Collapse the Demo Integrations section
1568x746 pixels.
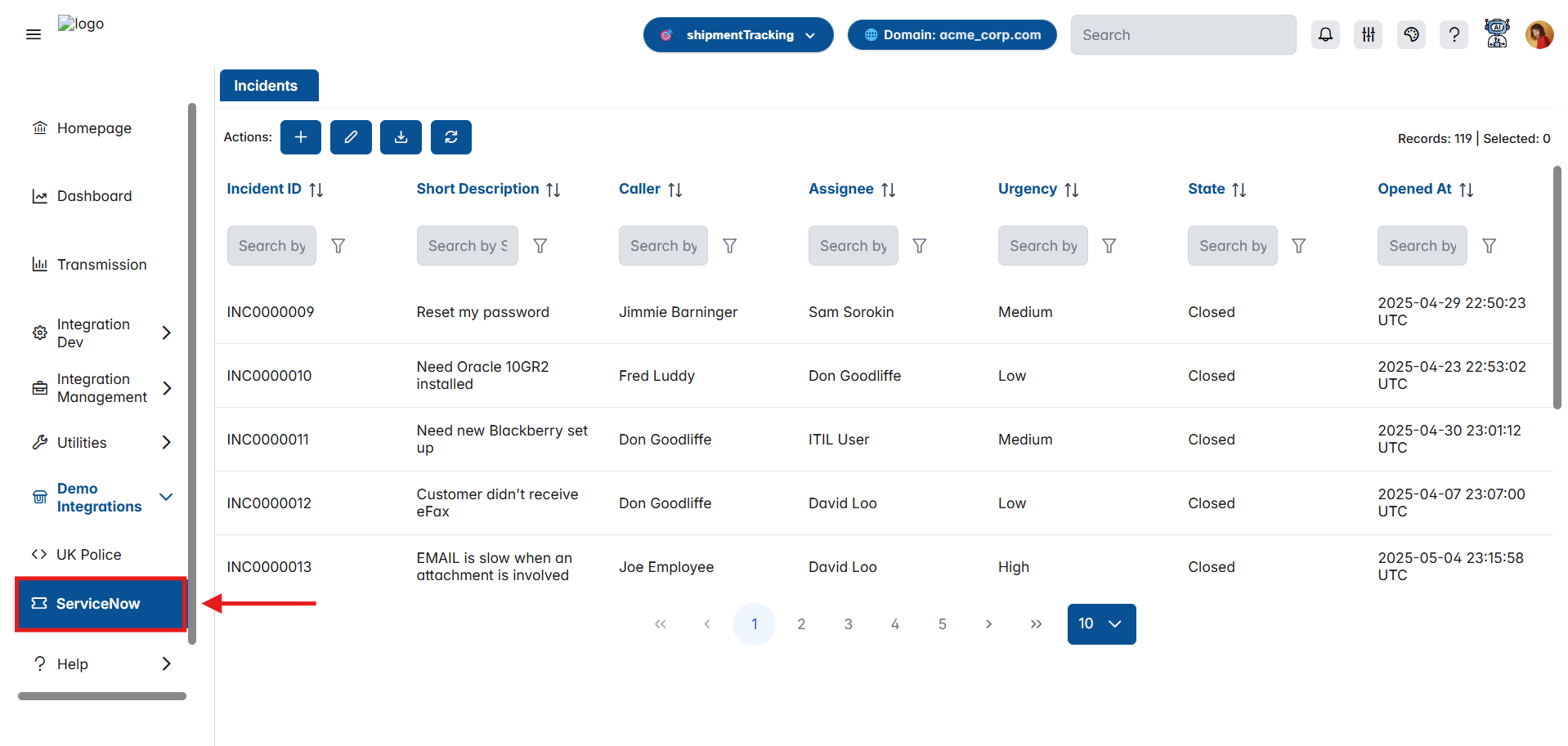[166, 497]
